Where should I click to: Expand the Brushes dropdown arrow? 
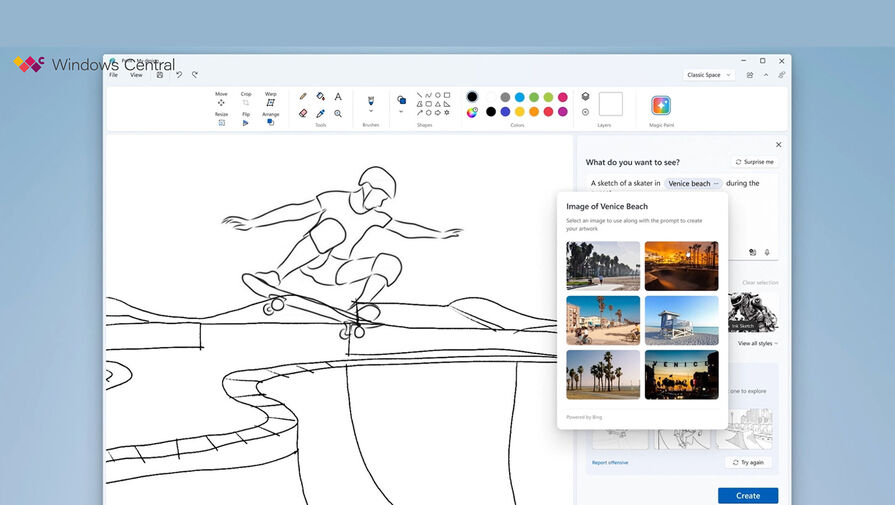(370, 112)
